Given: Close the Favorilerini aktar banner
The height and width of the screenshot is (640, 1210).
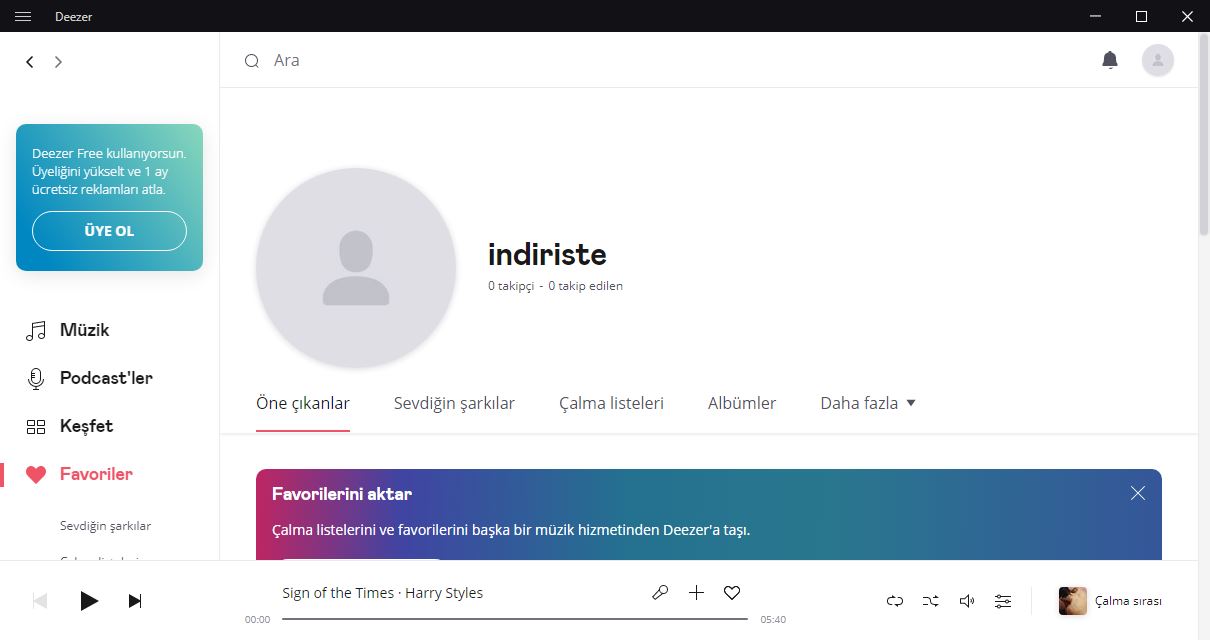Looking at the screenshot, I should [x=1138, y=493].
